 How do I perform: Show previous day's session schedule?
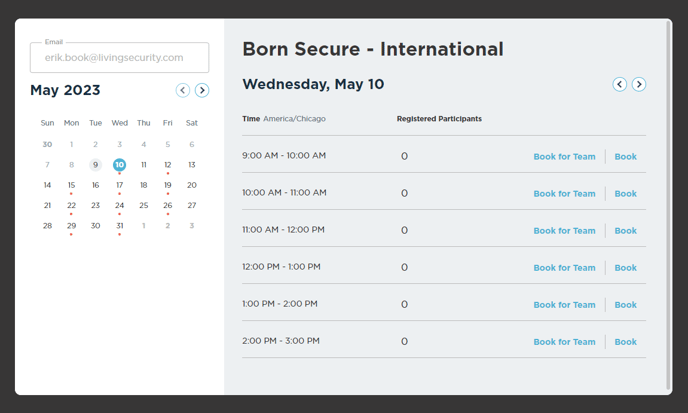click(x=620, y=84)
